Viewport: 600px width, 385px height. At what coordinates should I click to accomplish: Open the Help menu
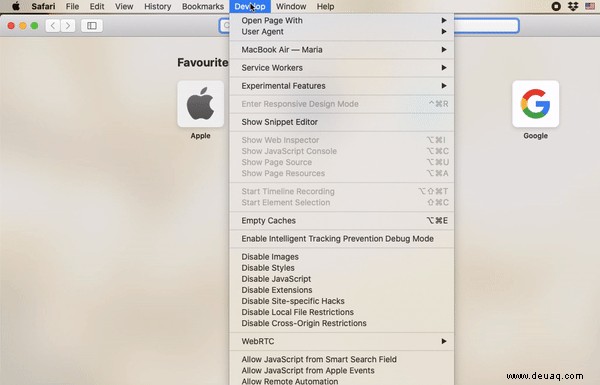(325, 7)
